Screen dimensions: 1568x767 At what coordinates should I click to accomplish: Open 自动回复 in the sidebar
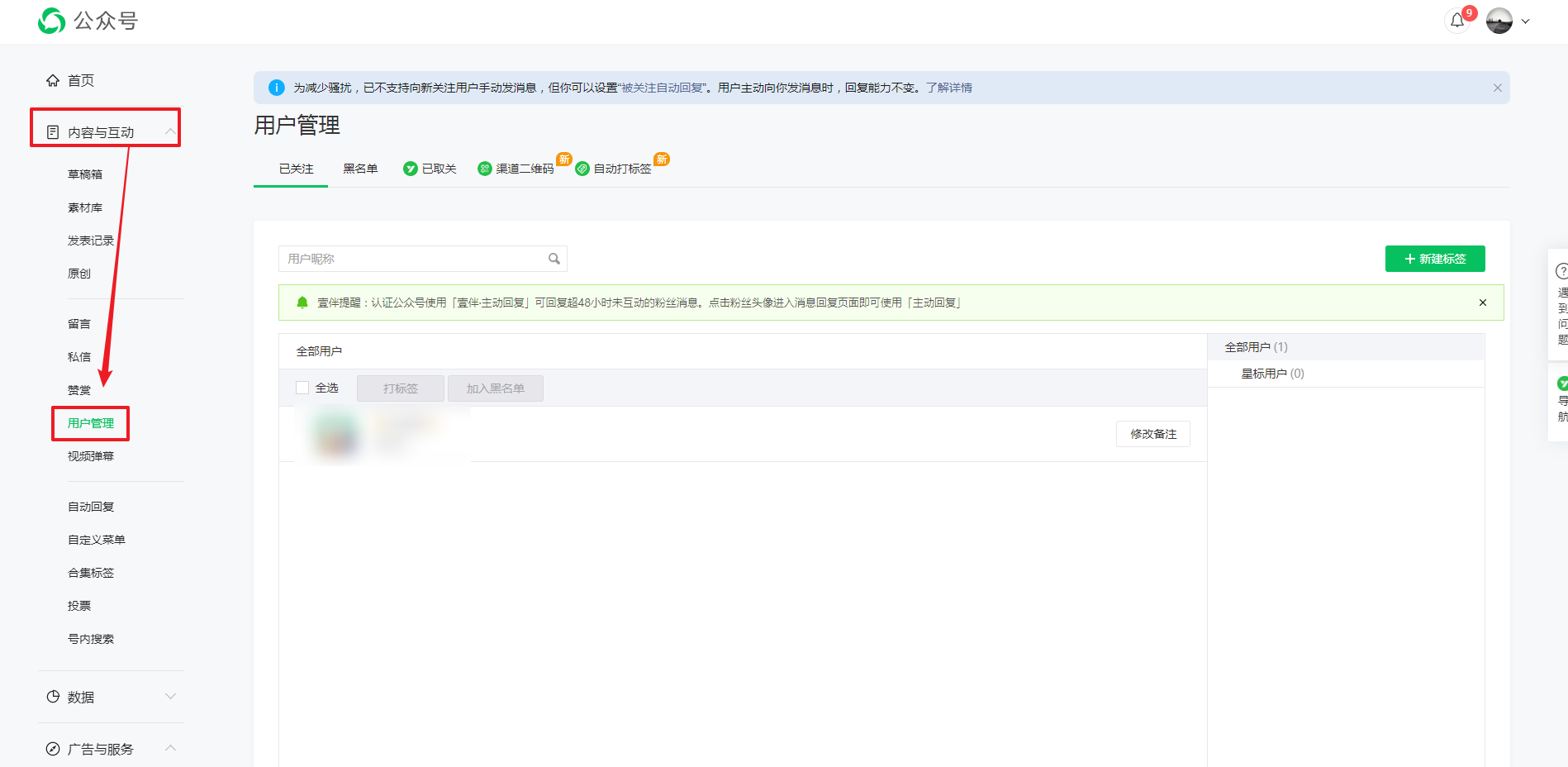91,507
